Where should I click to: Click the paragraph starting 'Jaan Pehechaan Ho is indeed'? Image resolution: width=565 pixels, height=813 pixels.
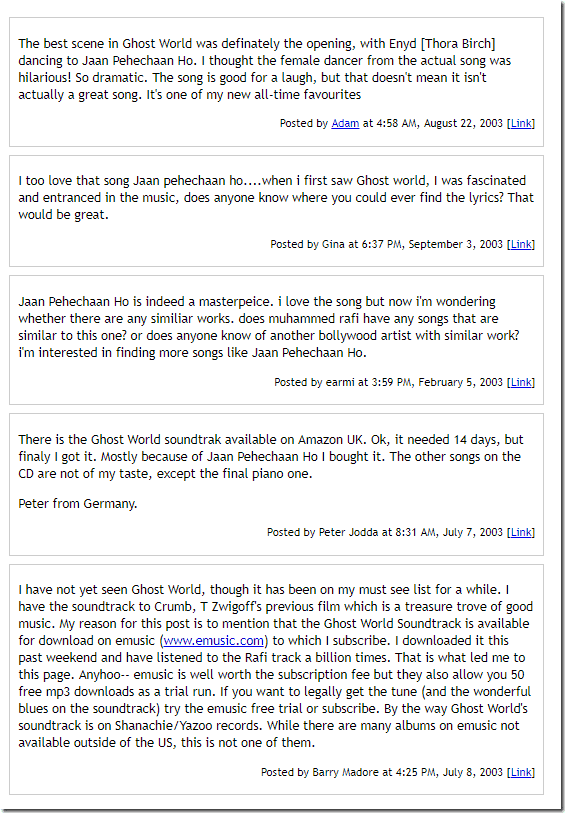pyautogui.click(x=269, y=327)
